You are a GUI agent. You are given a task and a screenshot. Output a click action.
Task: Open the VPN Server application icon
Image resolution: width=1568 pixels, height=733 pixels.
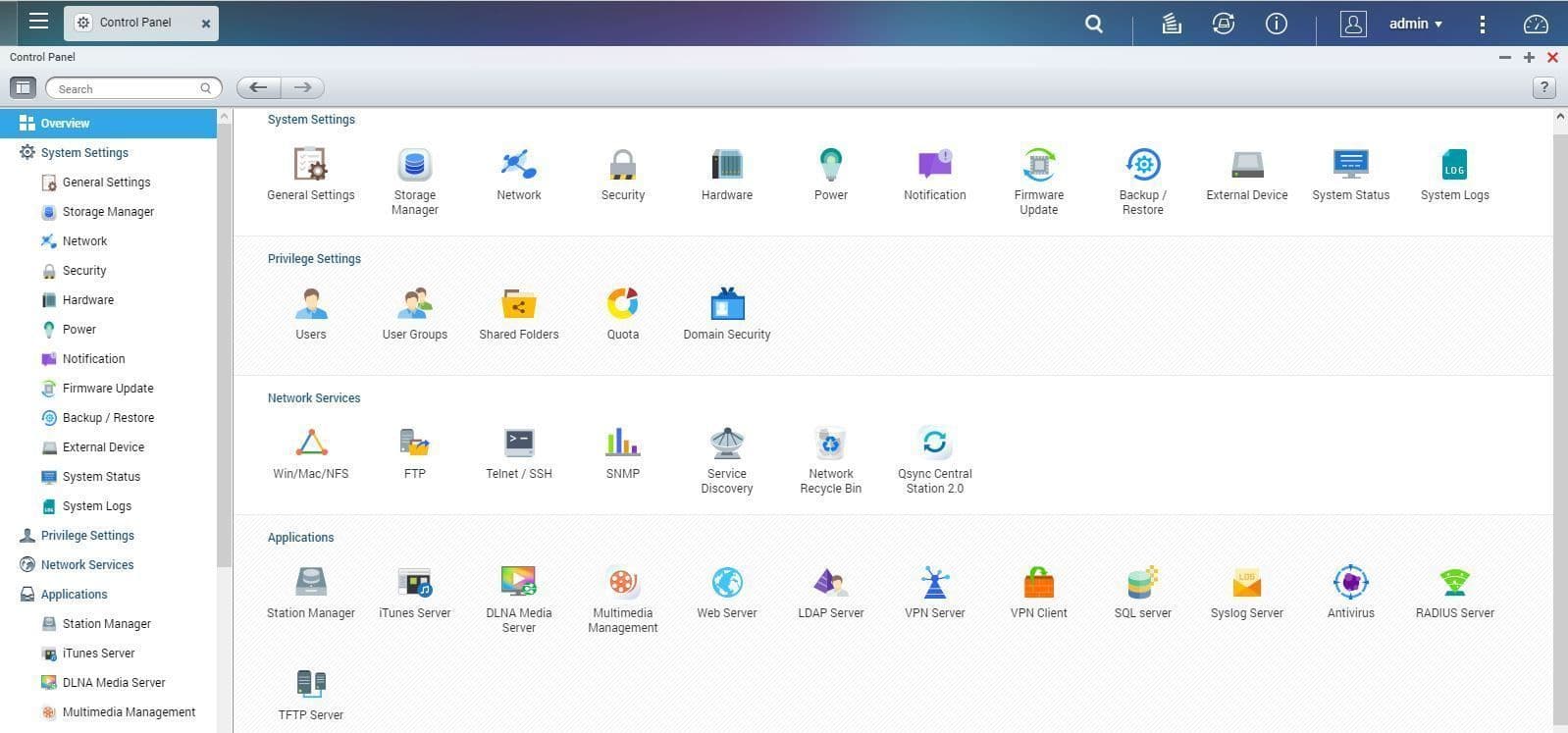(x=934, y=585)
